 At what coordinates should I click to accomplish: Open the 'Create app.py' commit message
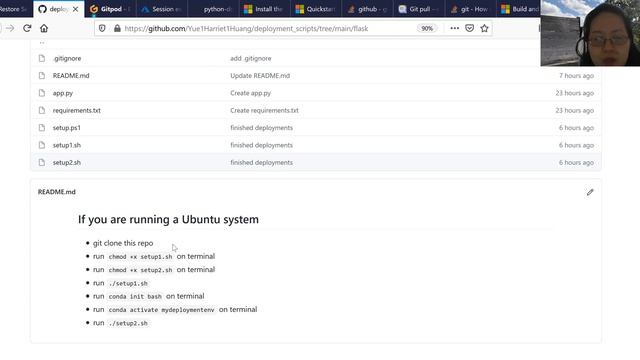[x=251, y=93]
